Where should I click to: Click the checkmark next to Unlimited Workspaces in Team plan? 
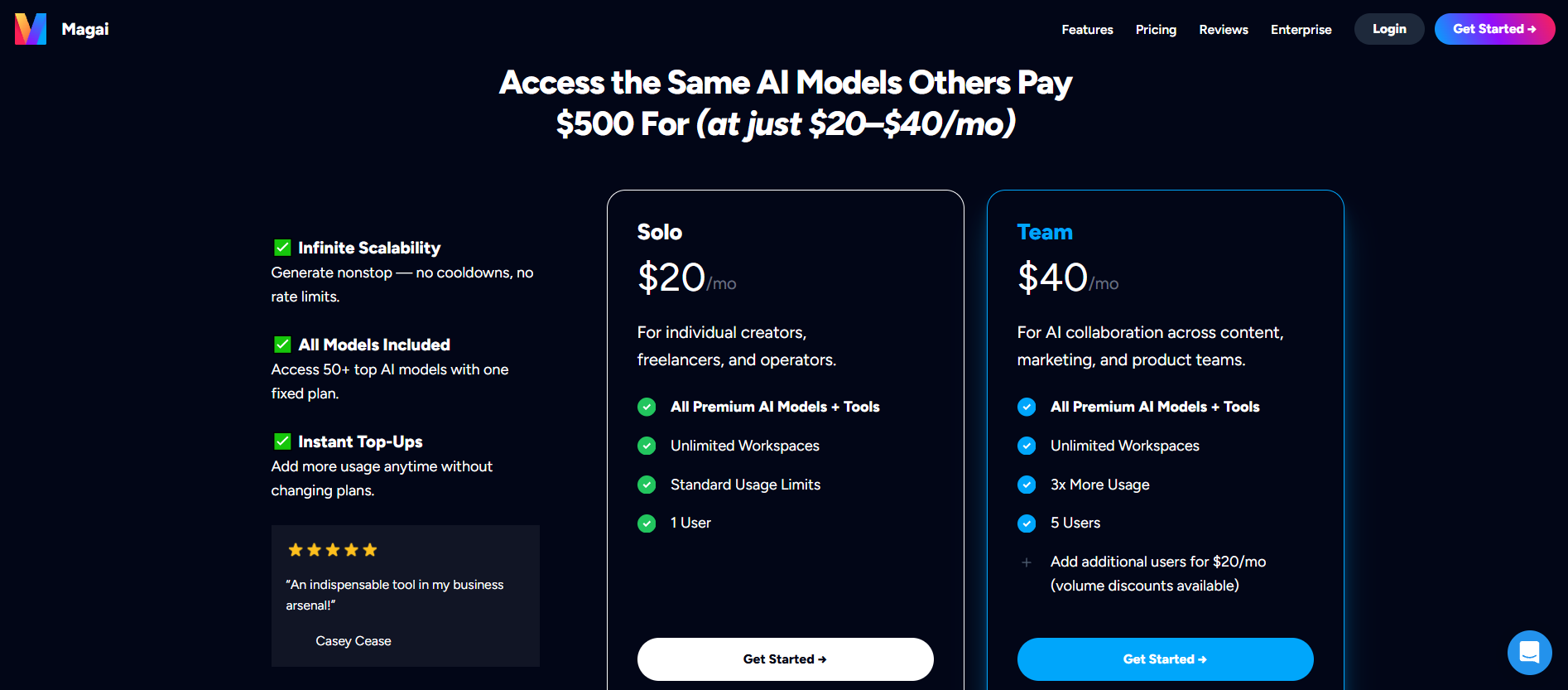(1027, 446)
